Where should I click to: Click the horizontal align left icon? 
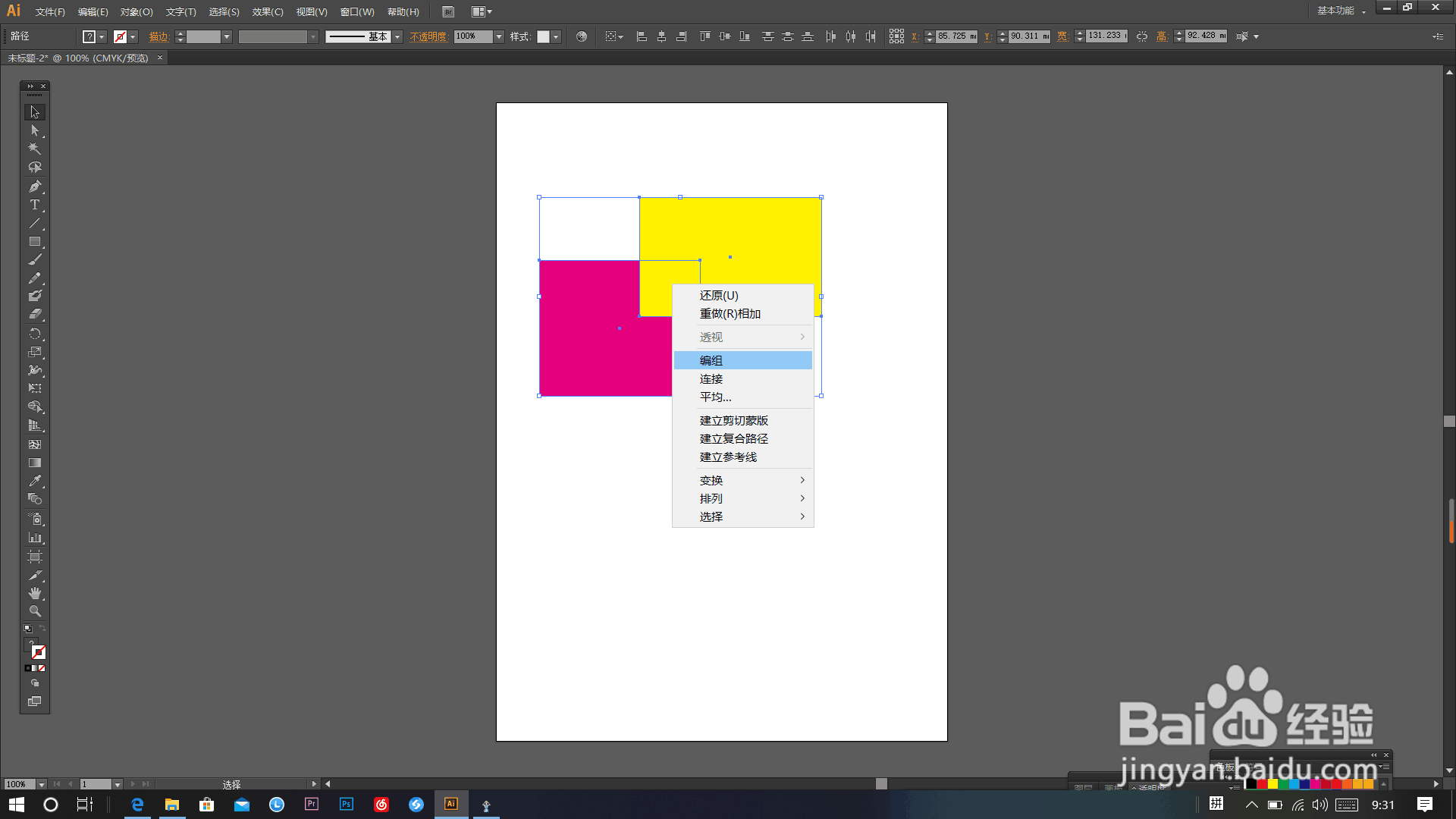pyautogui.click(x=642, y=36)
